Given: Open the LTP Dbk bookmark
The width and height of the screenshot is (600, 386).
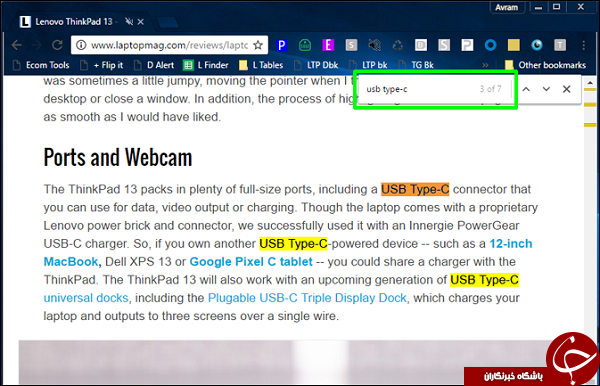Looking at the screenshot, I should (316, 65).
